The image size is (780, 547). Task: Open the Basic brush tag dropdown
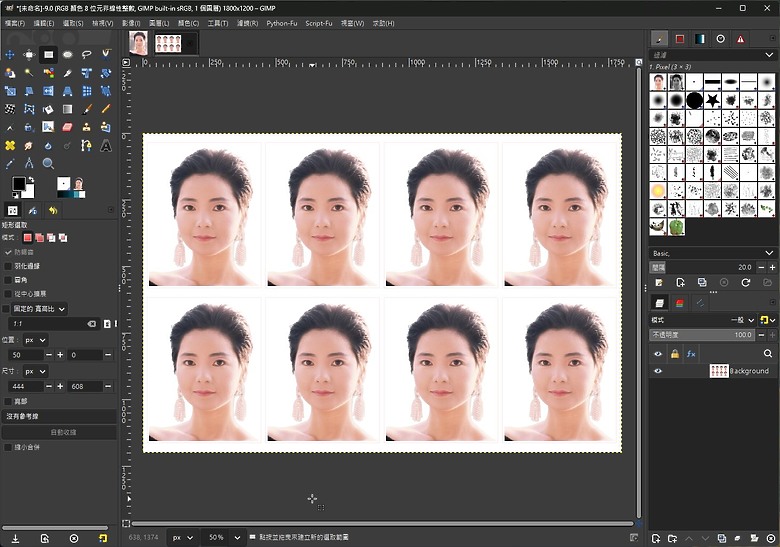(x=712, y=253)
